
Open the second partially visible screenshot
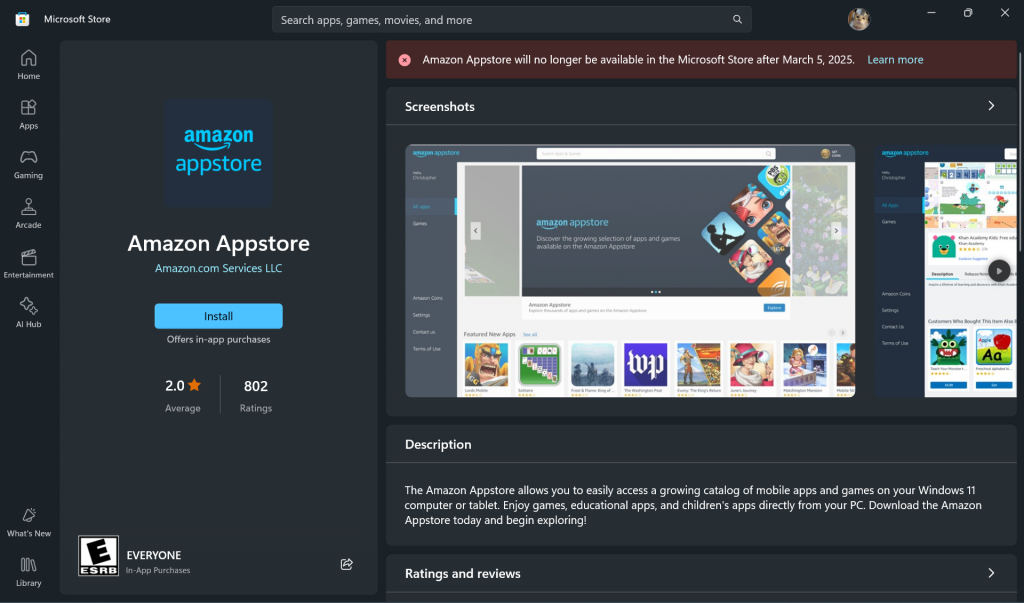click(945, 270)
